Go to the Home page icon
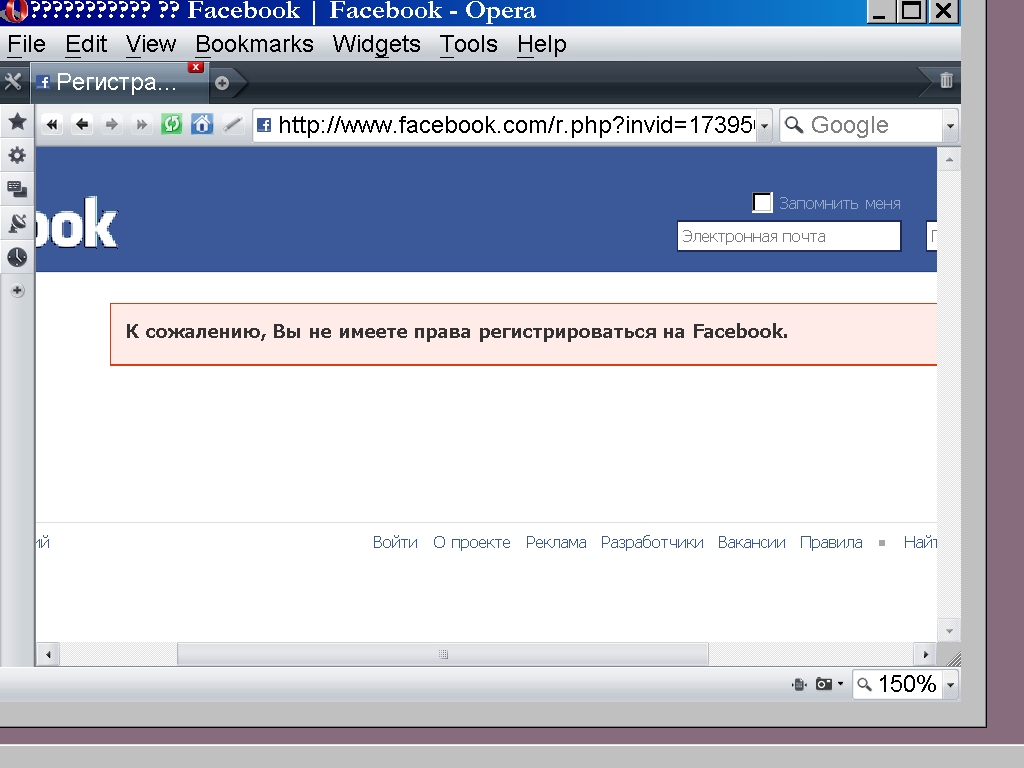 tap(202, 124)
